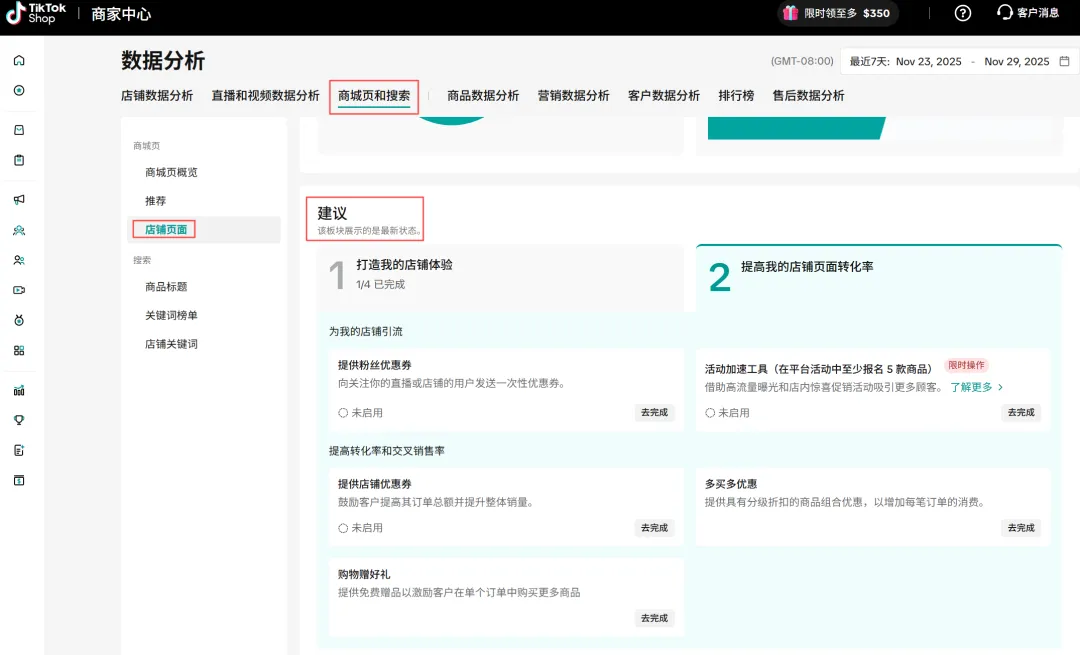Expand 了解更多 chevron link
Image resolution: width=1080 pixels, height=655 pixels.
click(977, 387)
